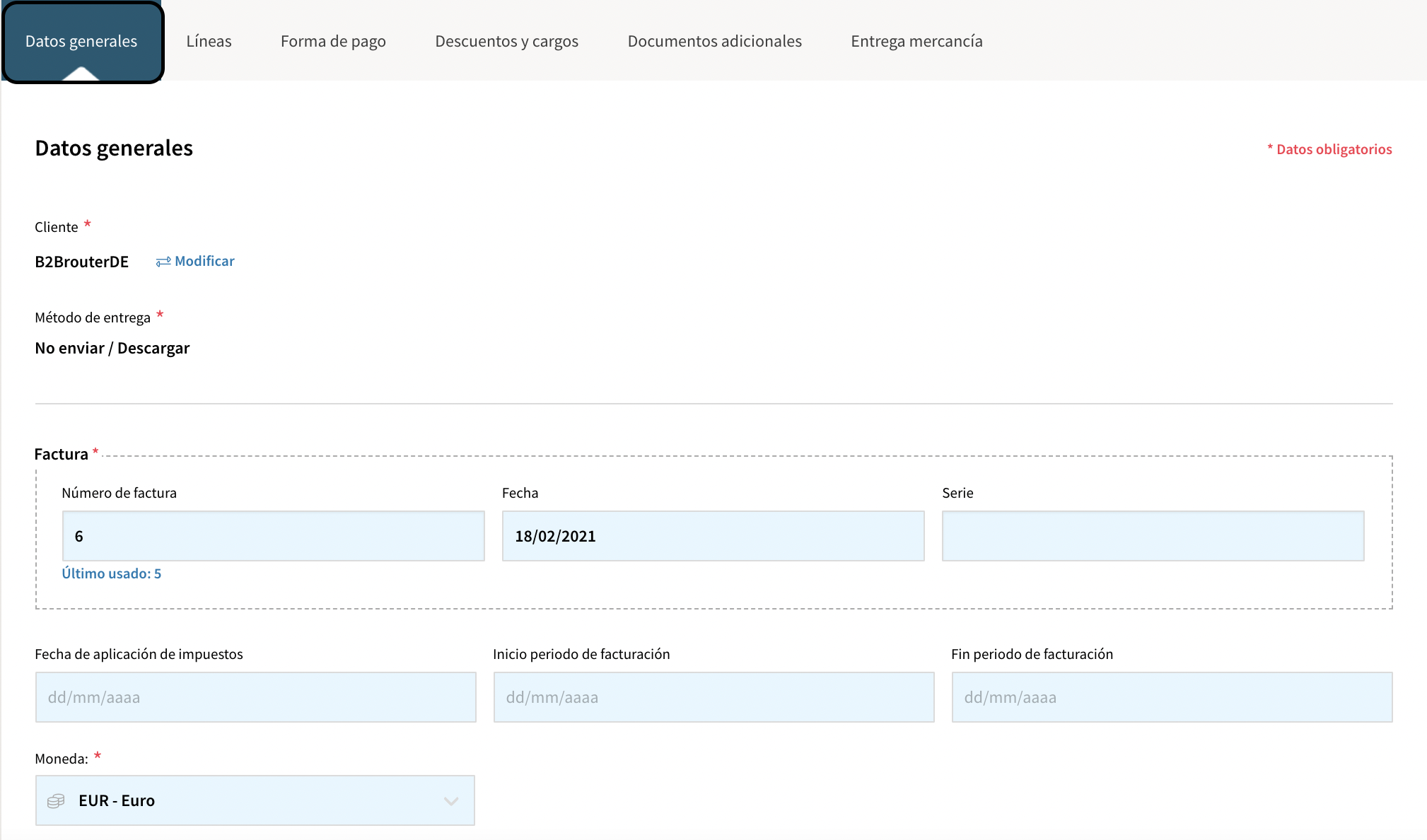Click the swap arrows icon beside Modificar

162,261
